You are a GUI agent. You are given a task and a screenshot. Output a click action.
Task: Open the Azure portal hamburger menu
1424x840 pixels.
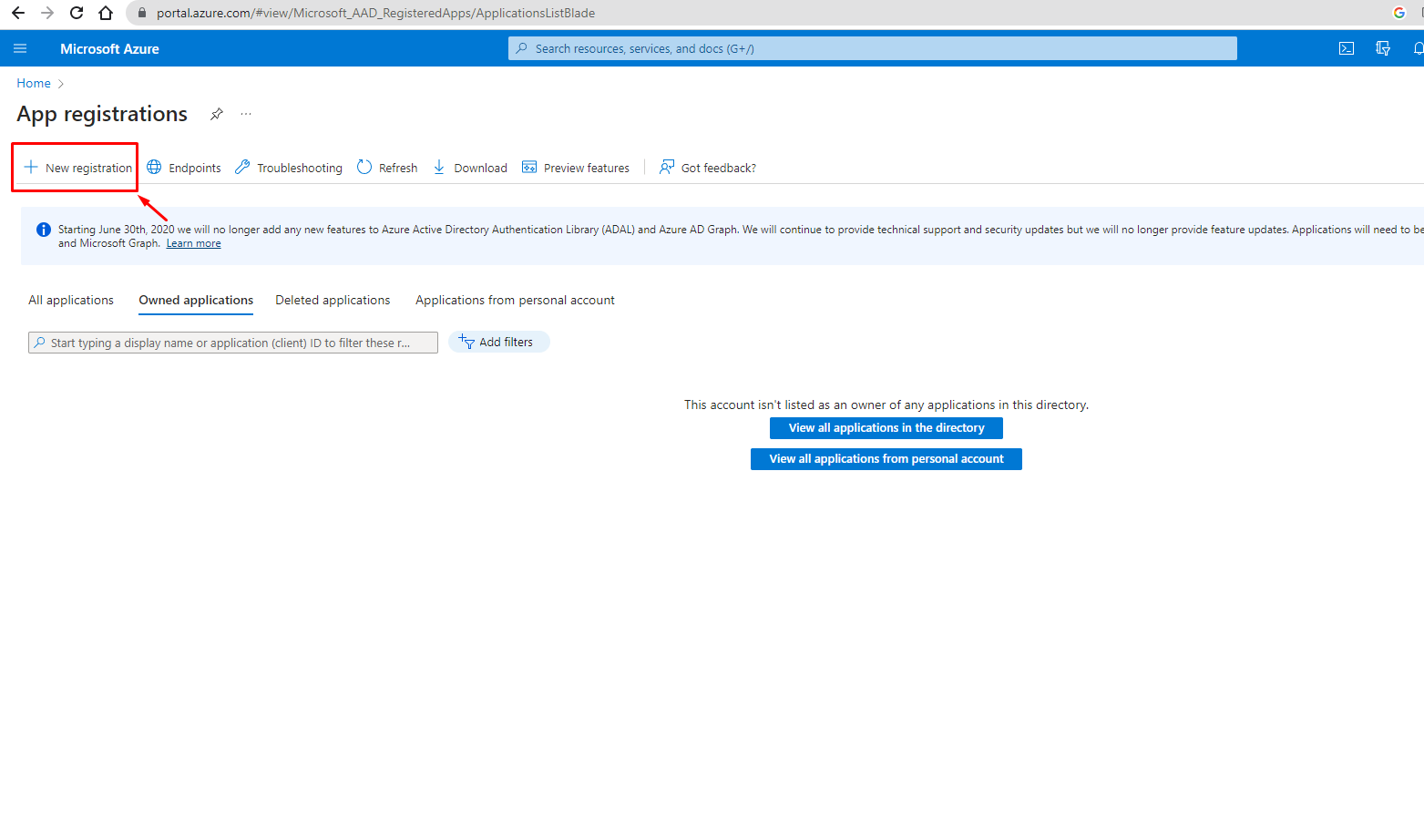pos(20,48)
